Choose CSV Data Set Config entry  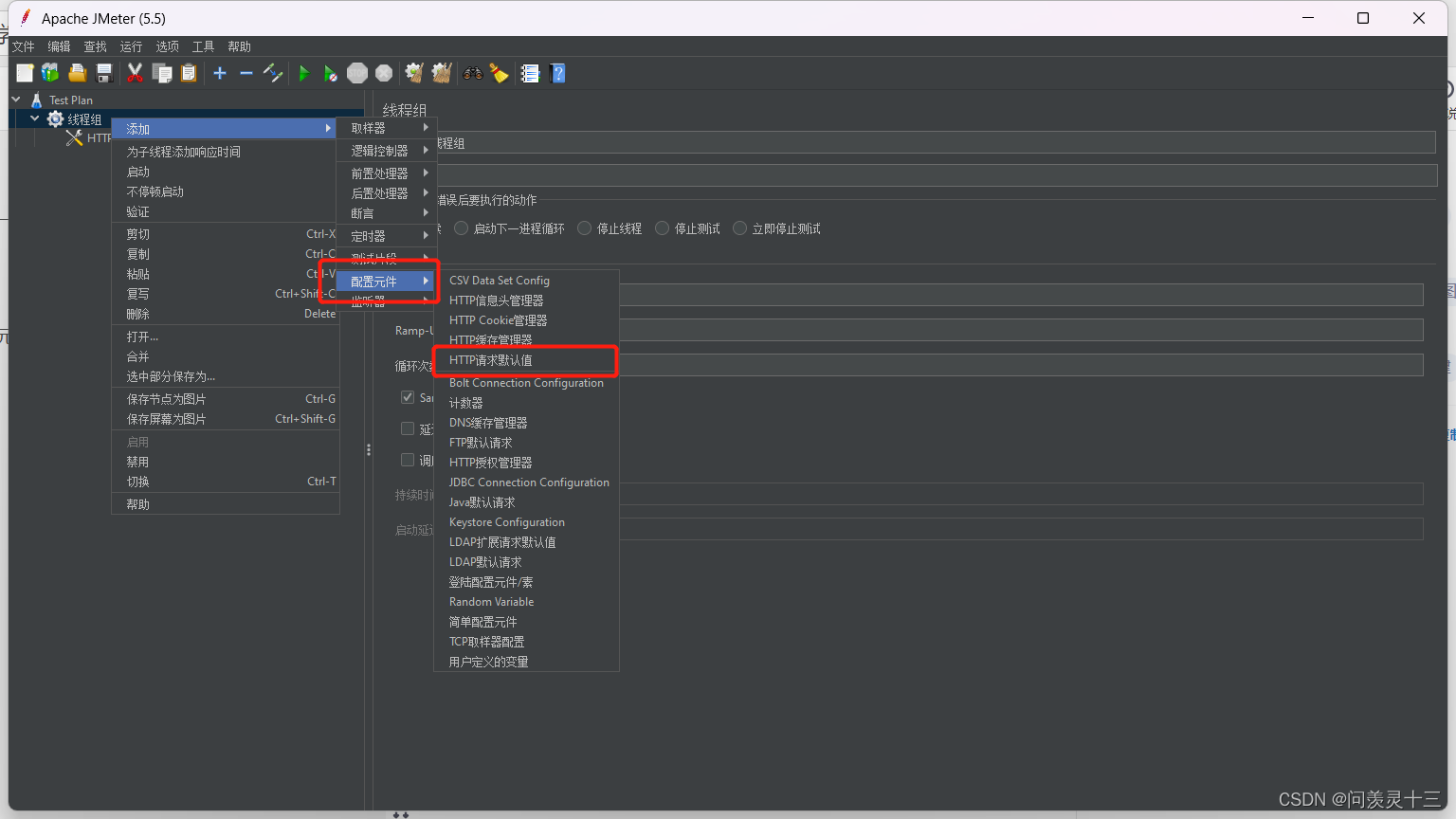click(x=526, y=281)
